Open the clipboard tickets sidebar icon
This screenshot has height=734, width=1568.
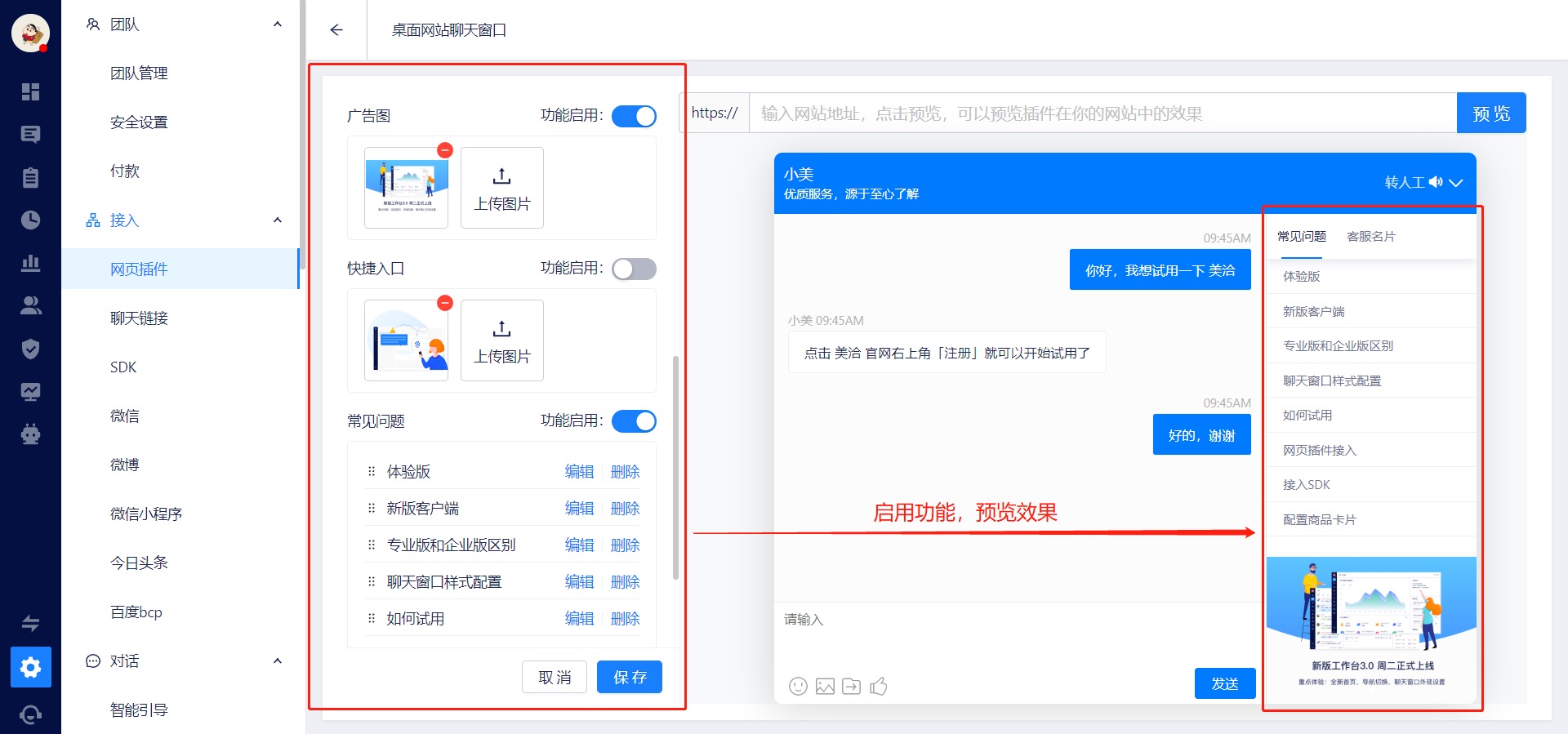coord(30,177)
